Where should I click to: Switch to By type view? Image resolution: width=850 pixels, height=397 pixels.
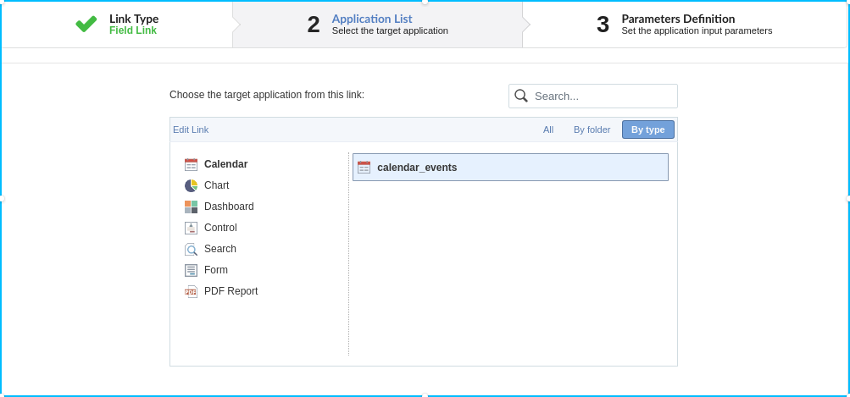point(648,130)
